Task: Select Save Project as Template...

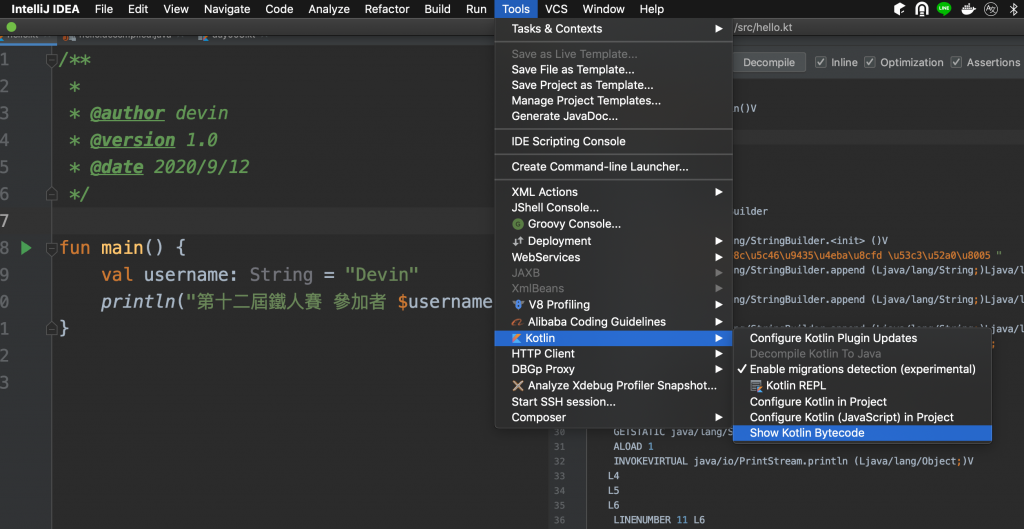Action: point(614,85)
